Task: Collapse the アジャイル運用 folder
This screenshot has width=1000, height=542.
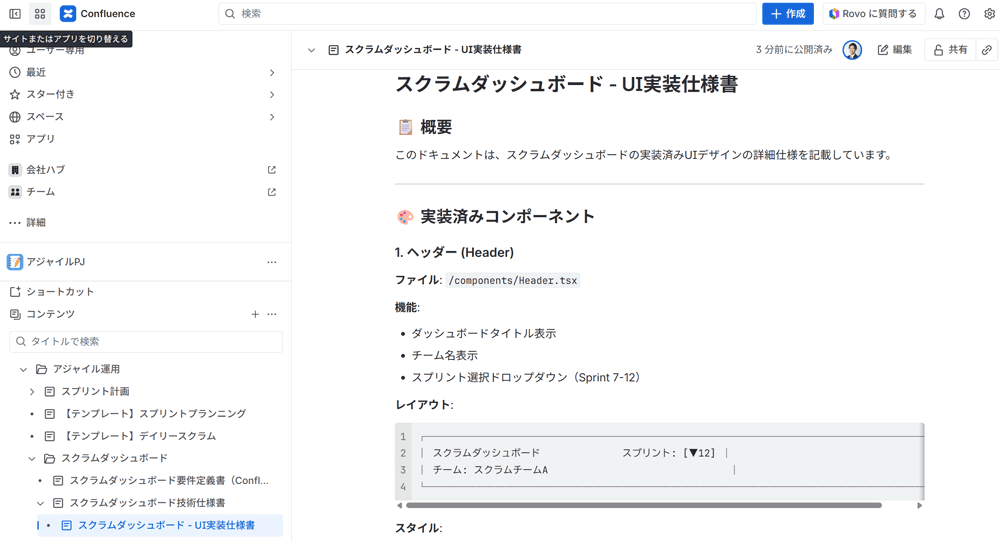Action: point(24,369)
